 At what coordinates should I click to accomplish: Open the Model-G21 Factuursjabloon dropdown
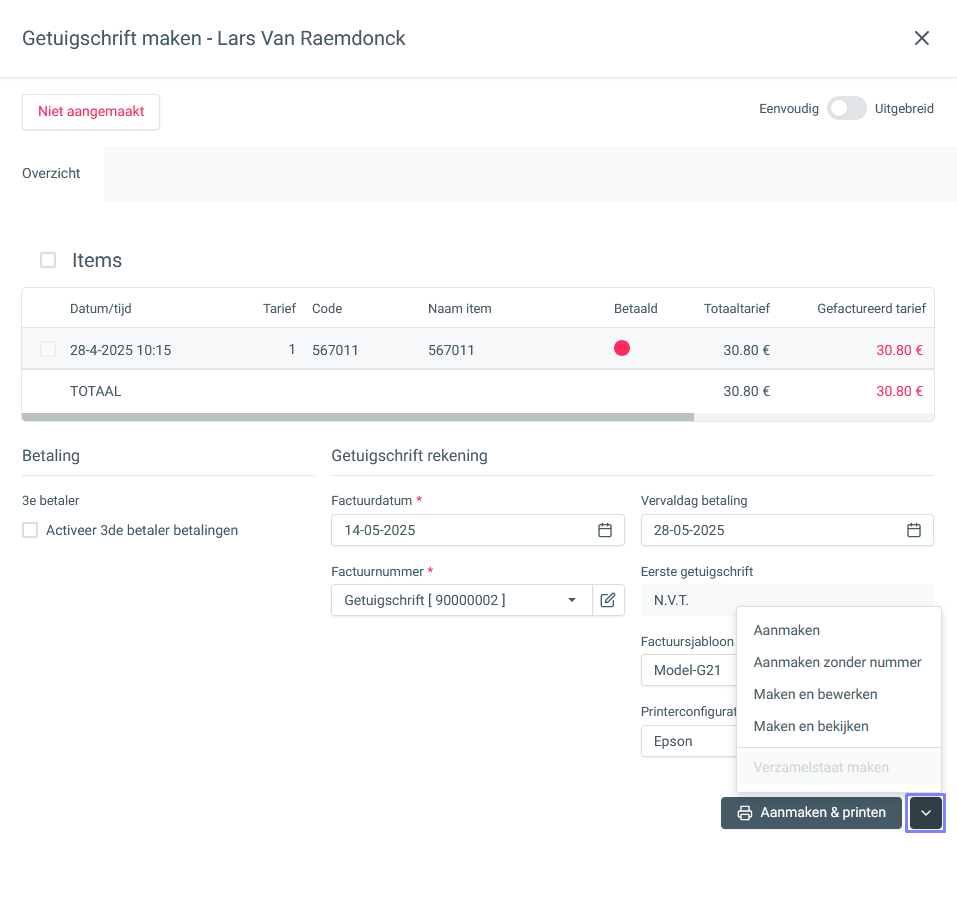[688, 670]
